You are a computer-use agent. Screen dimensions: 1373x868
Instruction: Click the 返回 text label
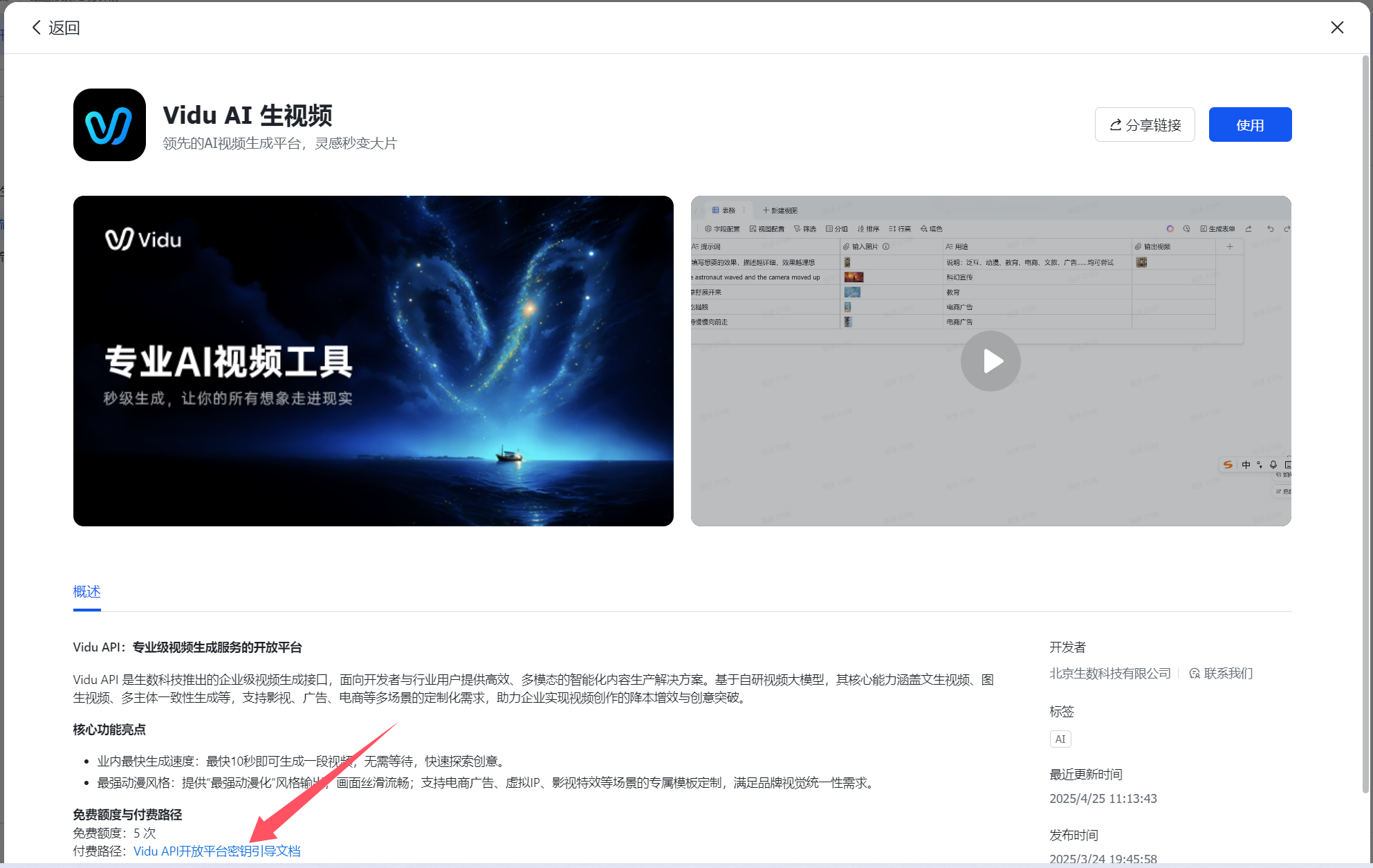pos(64,28)
